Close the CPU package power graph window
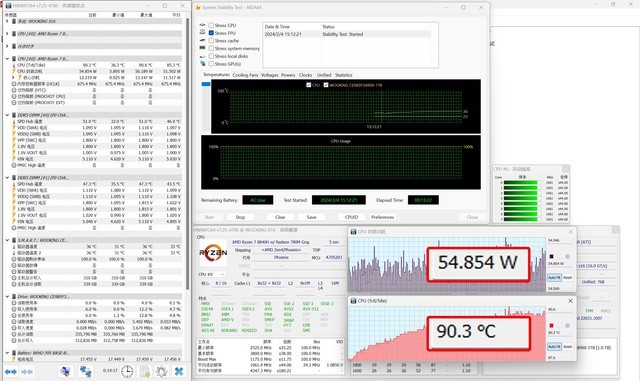The width and height of the screenshot is (640, 381). pos(571,232)
